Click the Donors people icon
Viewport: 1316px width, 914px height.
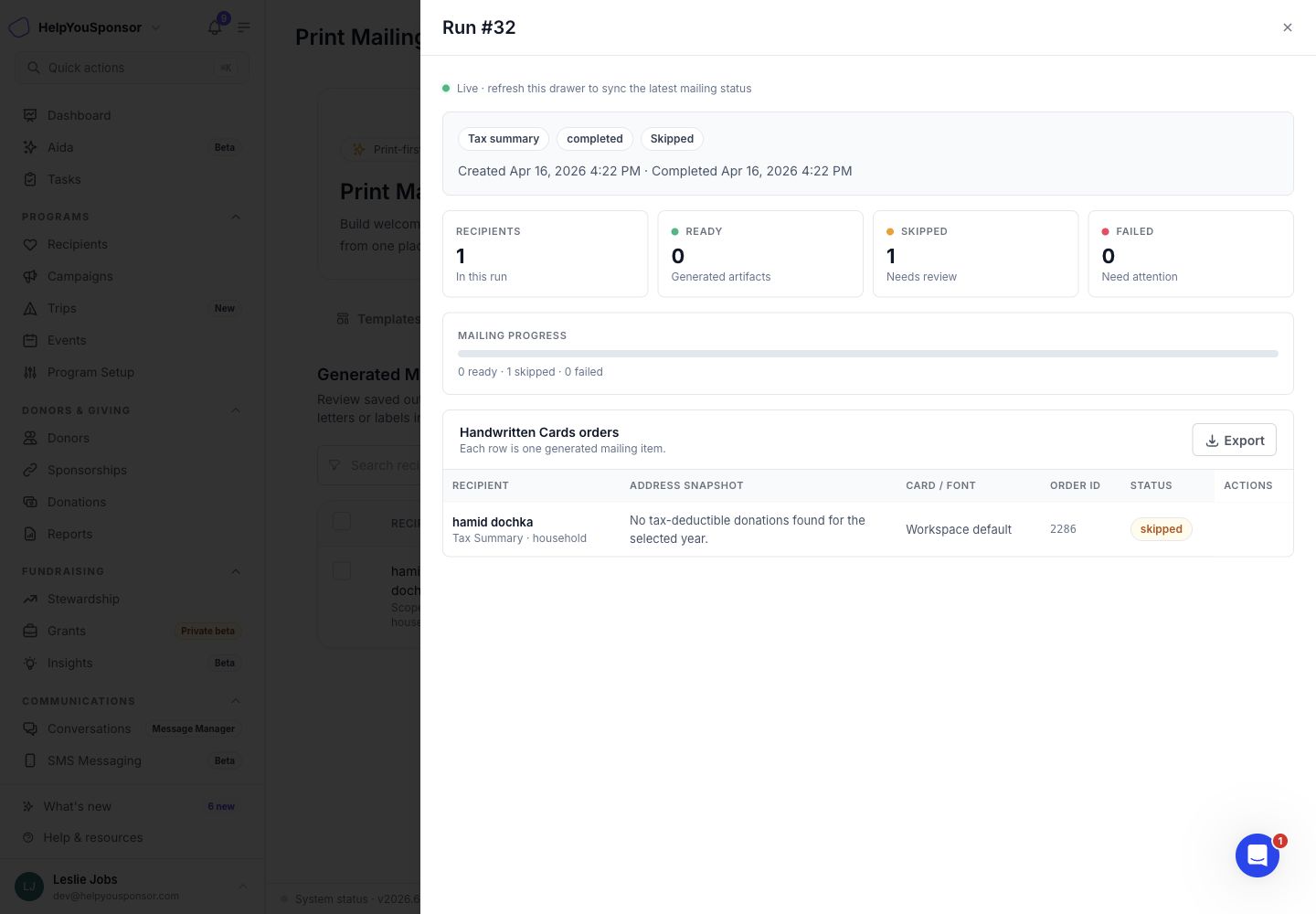(30, 438)
